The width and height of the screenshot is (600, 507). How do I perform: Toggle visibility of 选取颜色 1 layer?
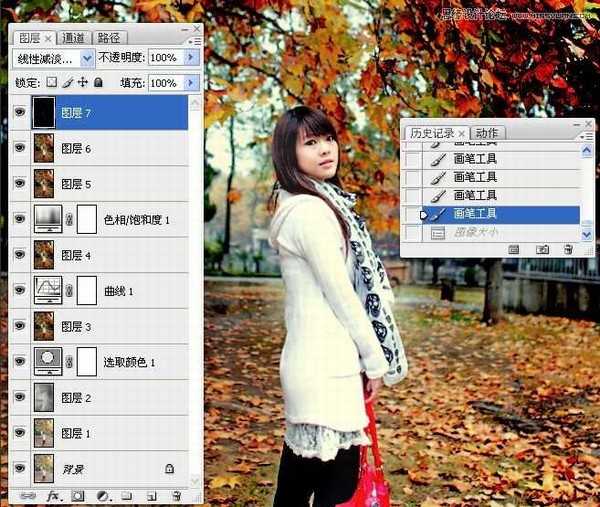click(x=20, y=361)
